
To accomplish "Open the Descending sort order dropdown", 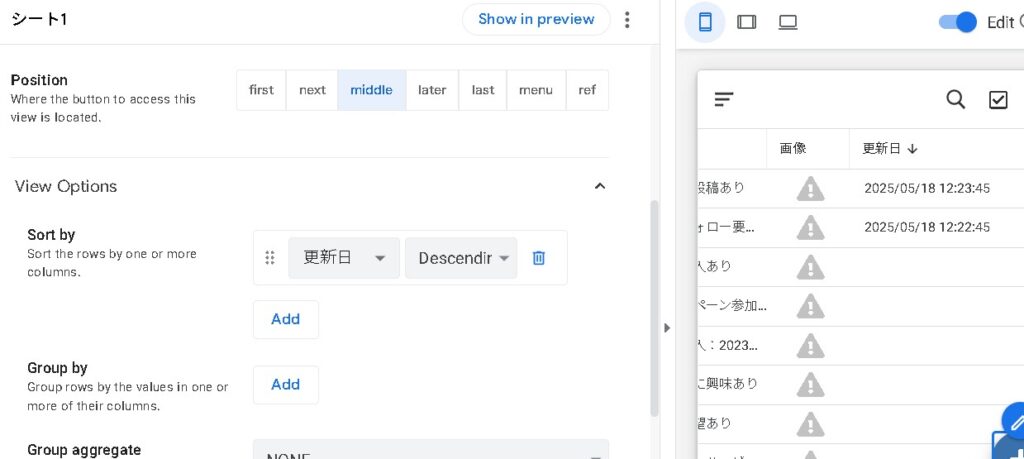I will click(x=461, y=258).
